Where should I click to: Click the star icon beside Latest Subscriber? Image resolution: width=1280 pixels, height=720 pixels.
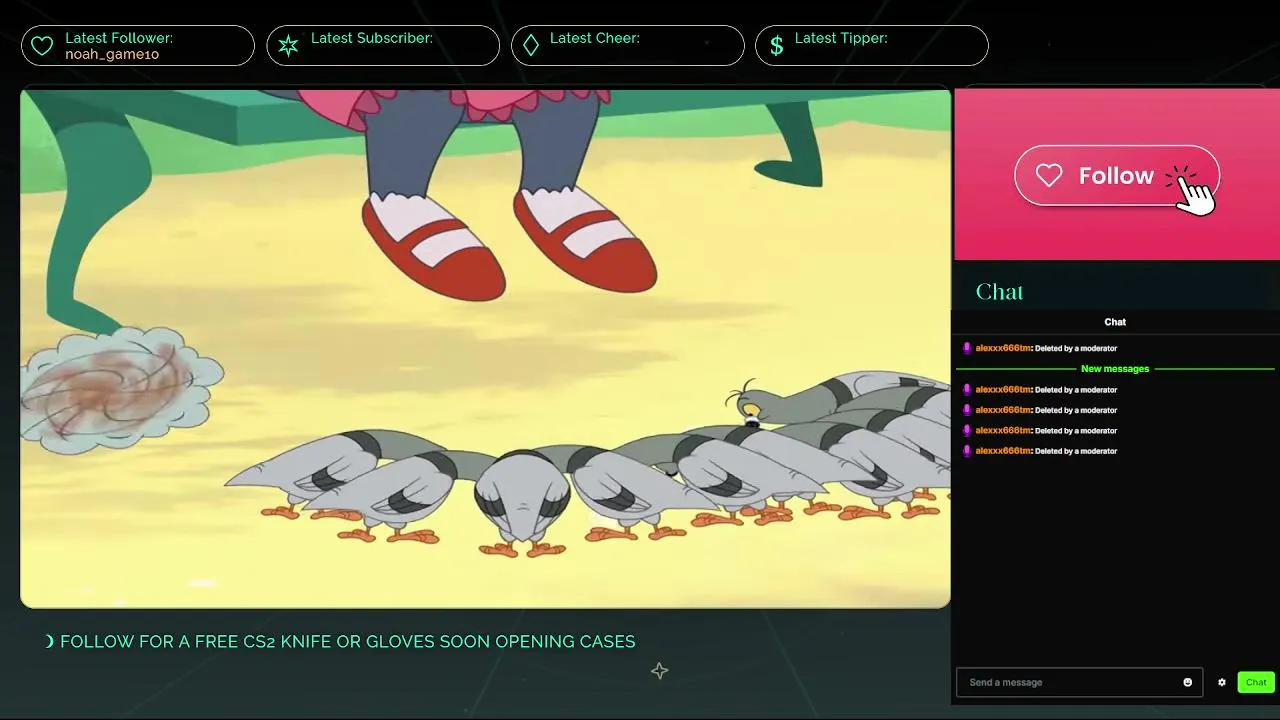288,46
